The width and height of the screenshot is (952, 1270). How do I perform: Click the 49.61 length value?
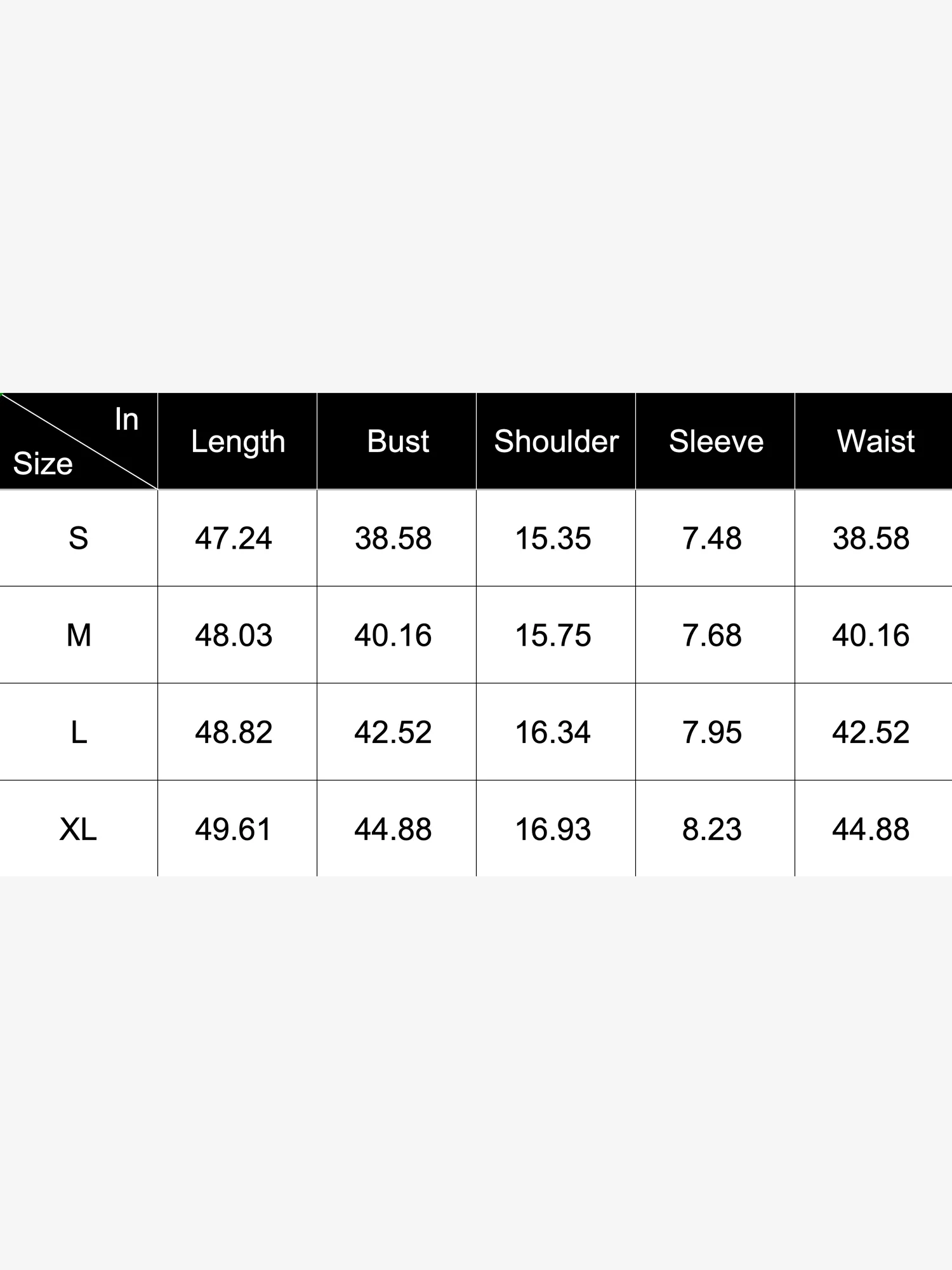(234, 829)
